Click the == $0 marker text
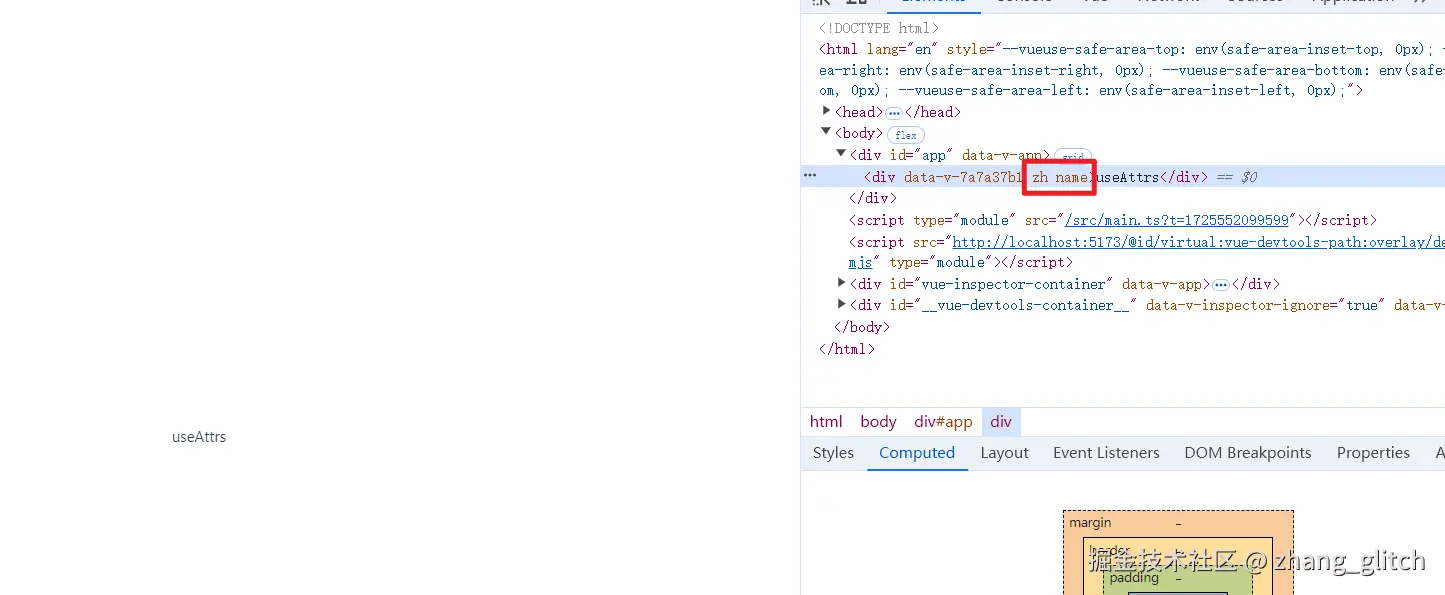The width and height of the screenshot is (1445, 595). (1237, 177)
